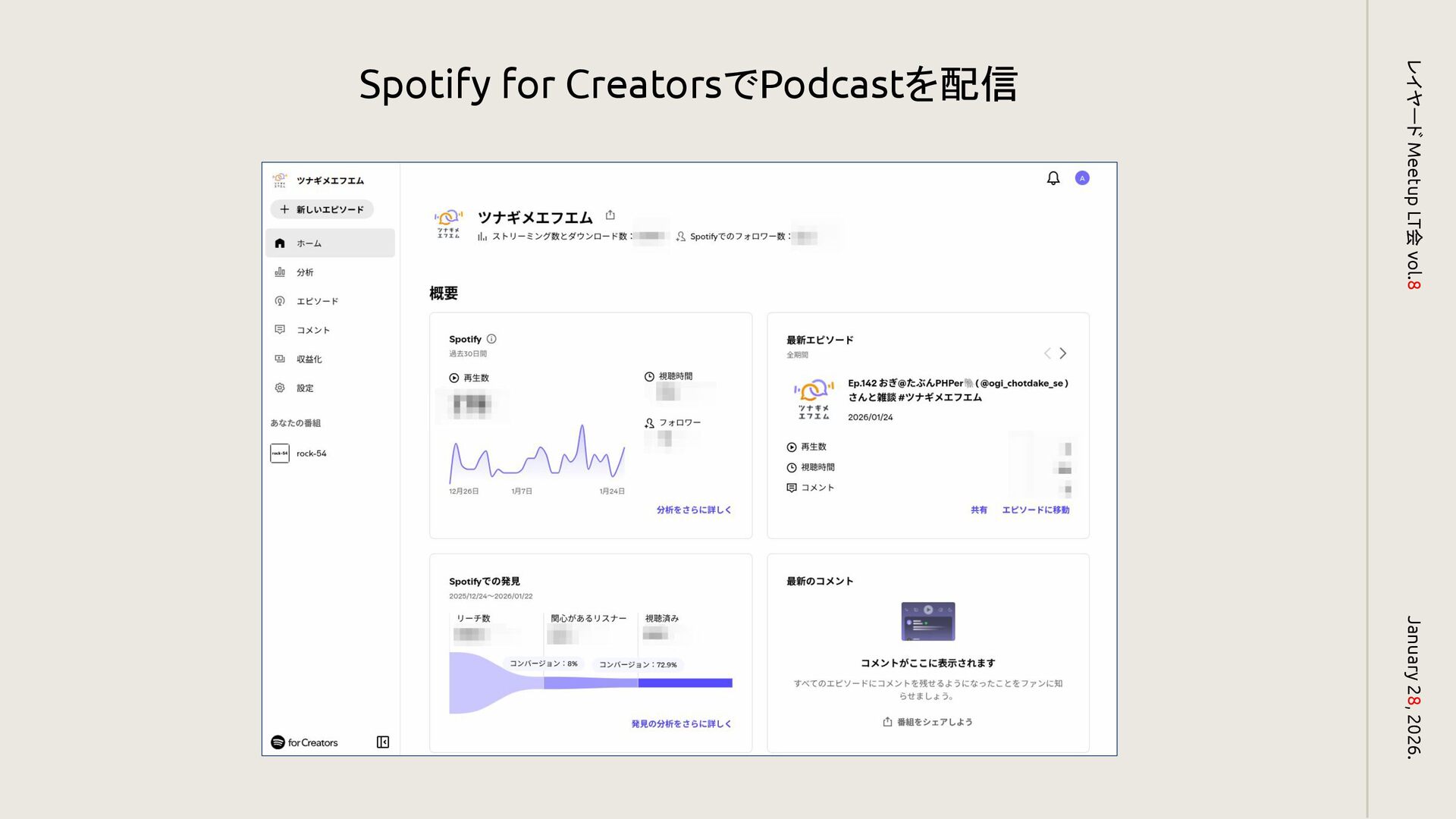Click the Ep.142 episode artwork
This screenshot has width=1456, height=819.
point(813,399)
